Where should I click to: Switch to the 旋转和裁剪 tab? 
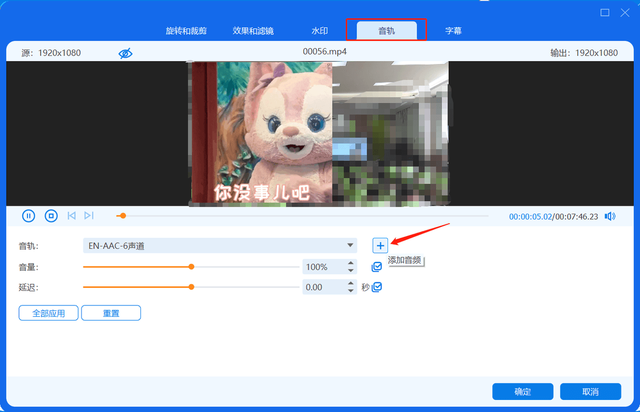coord(186,31)
